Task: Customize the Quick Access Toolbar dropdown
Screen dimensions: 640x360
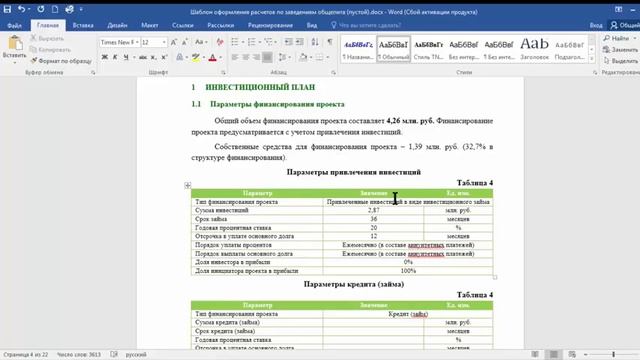Action: [81, 9]
